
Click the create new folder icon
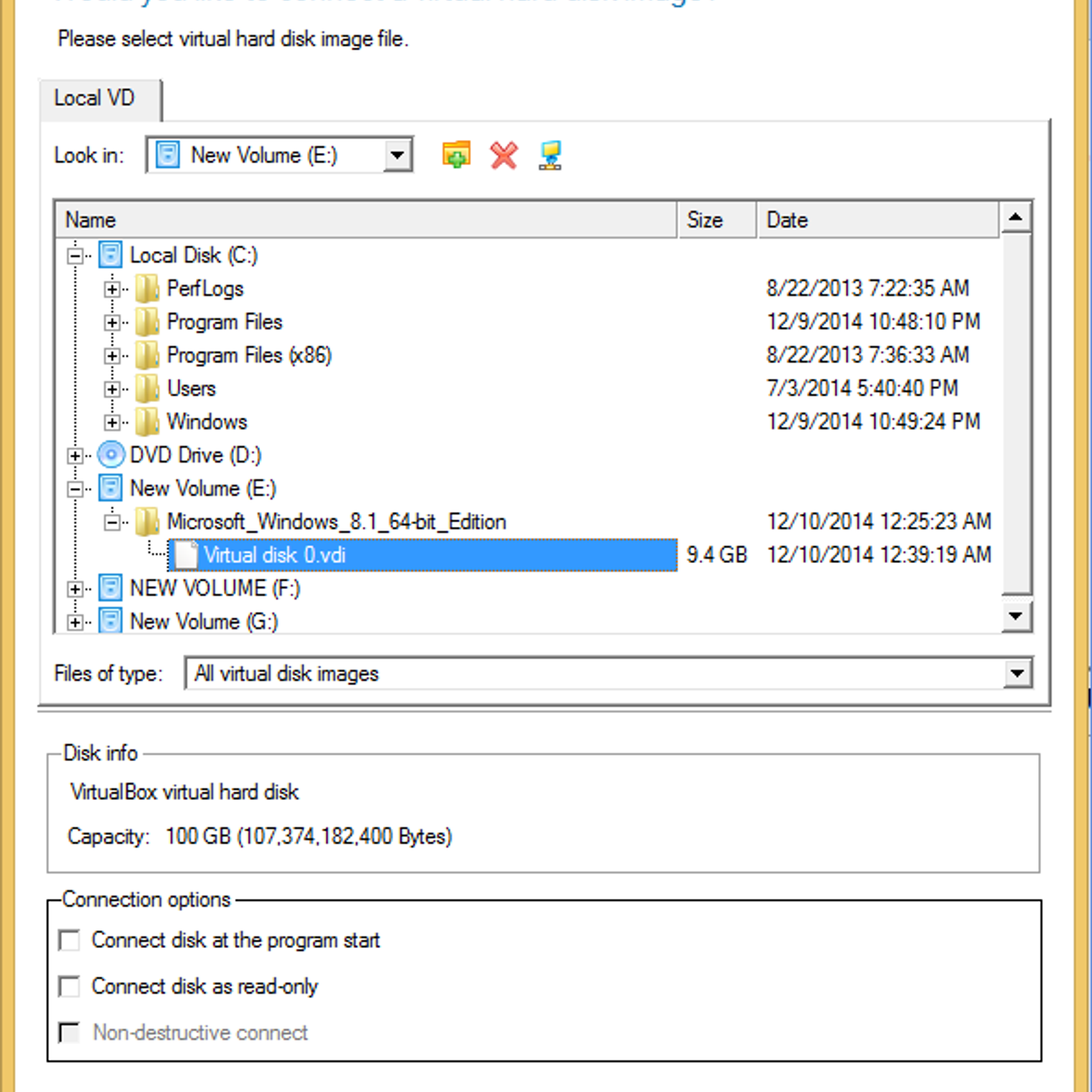[456, 155]
